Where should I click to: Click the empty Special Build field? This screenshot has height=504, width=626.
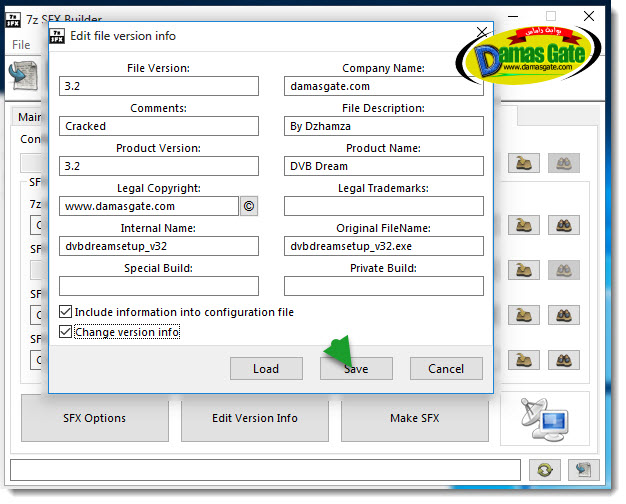click(159, 286)
